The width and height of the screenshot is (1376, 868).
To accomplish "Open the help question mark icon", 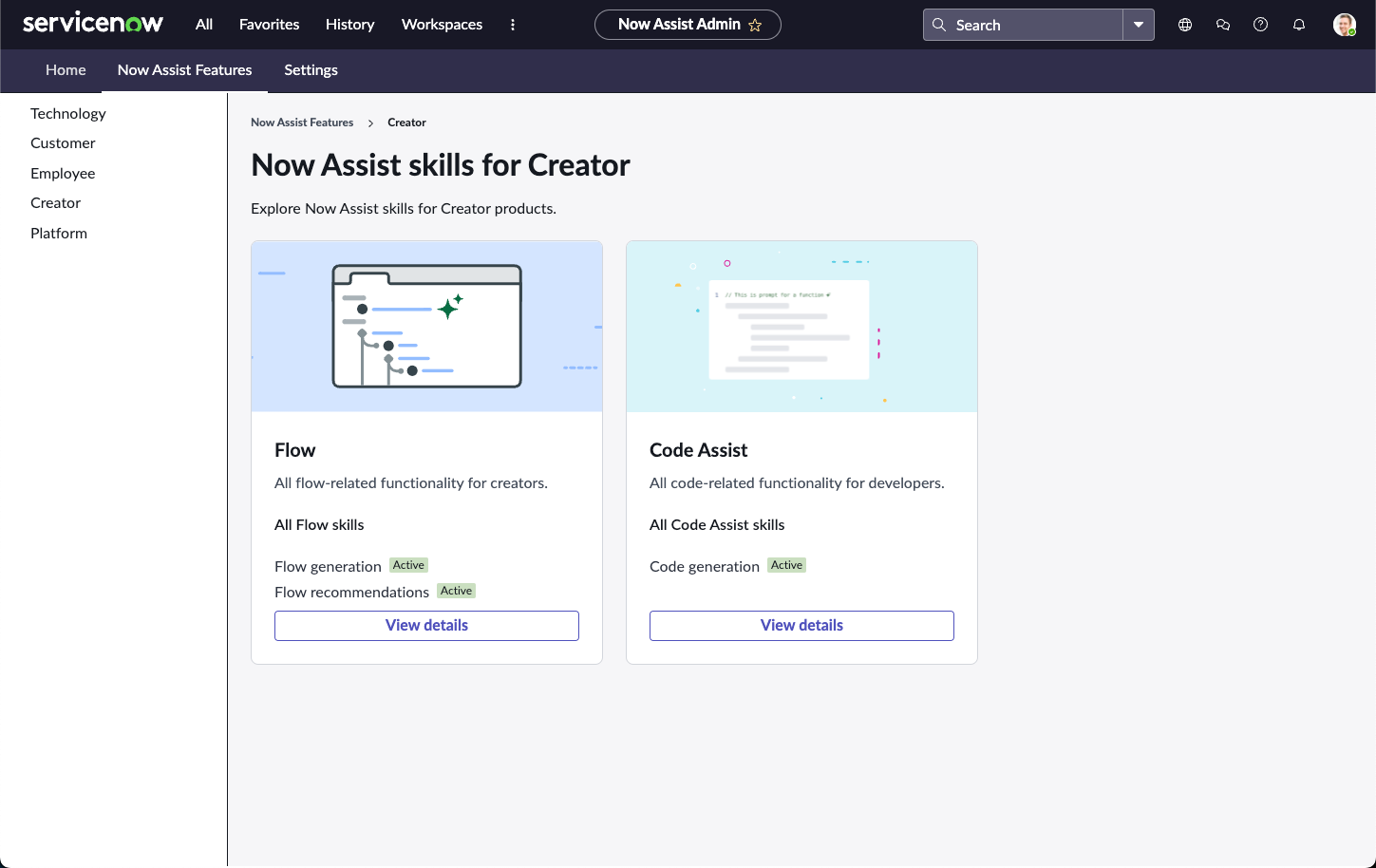I will [x=1261, y=25].
